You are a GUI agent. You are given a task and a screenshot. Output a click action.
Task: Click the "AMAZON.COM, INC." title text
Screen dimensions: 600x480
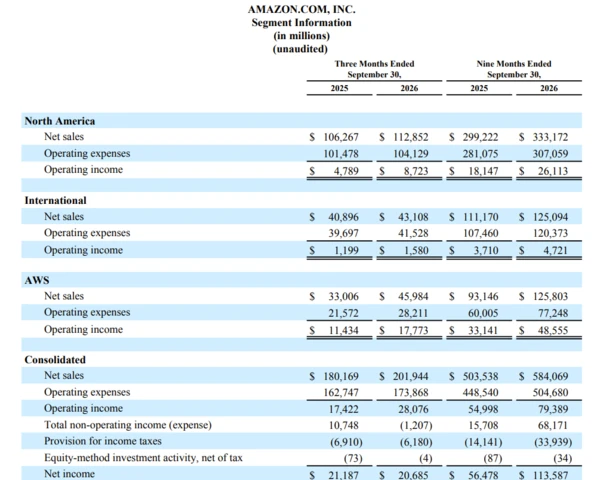click(301, 9)
